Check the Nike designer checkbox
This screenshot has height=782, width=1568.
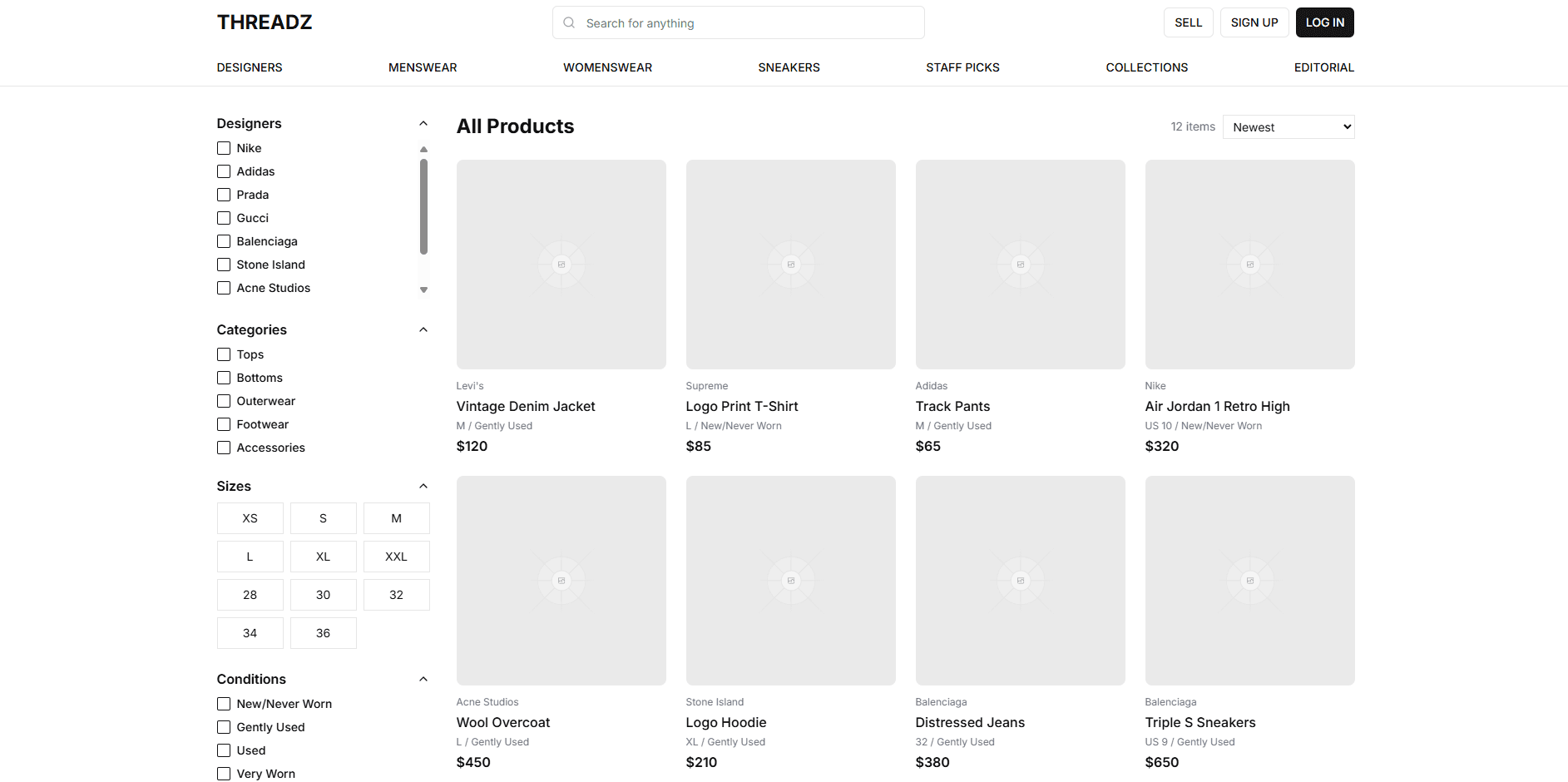pos(224,148)
